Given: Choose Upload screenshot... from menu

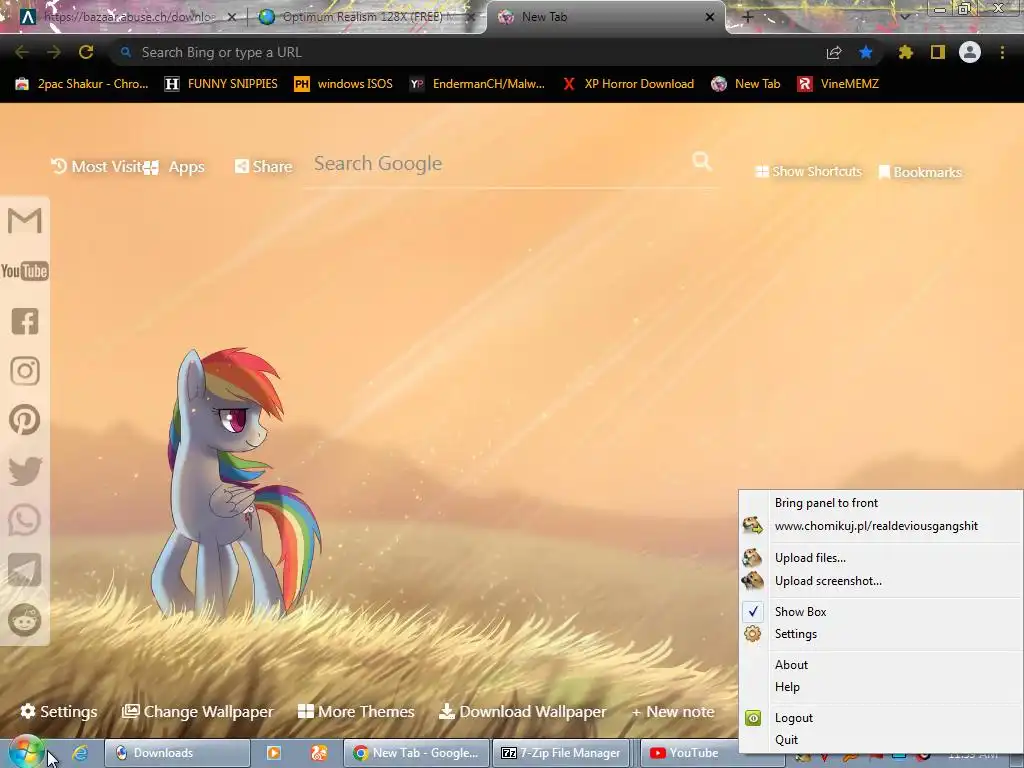Looking at the screenshot, I should click(x=880, y=581).
